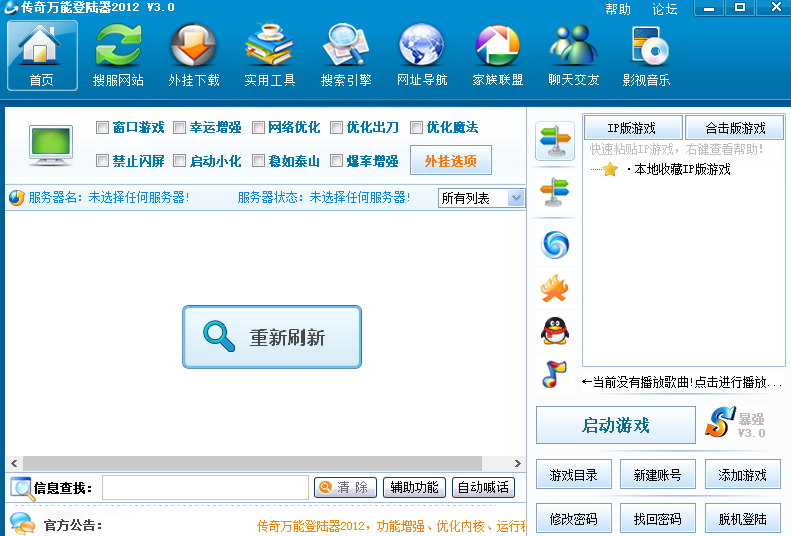Focus the 信息查找 search input field
791x536 pixels.
(205, 488)
